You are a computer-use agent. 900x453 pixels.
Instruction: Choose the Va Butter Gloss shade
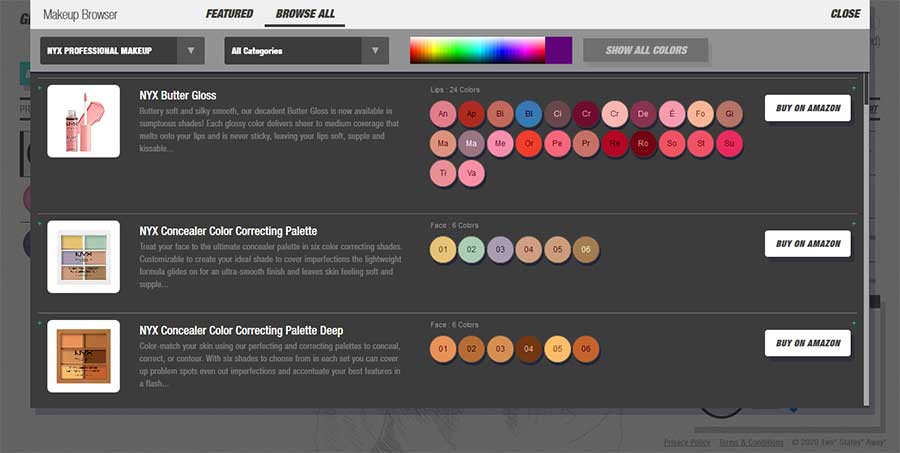[471, 173]
